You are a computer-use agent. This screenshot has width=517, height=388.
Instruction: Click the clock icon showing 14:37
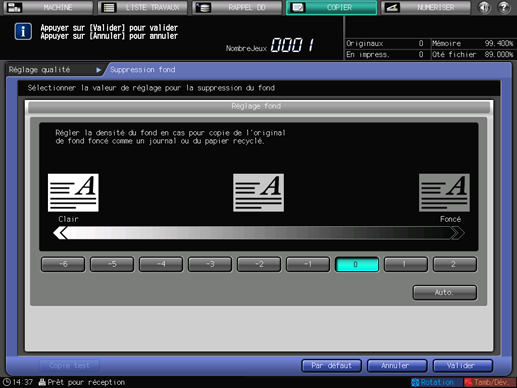click(x=7, y=382)
